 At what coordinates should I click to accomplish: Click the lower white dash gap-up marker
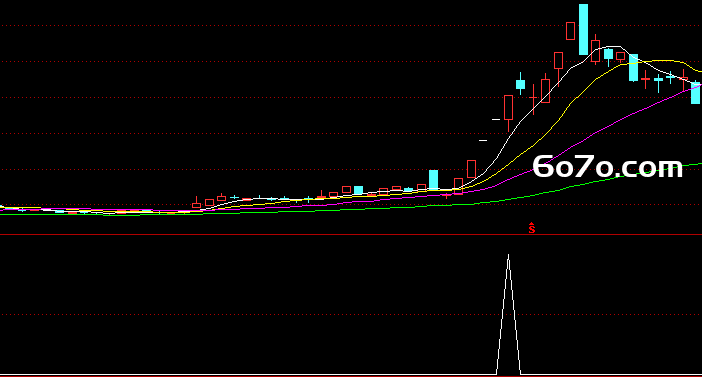pyautogui.click(x=483, y=141)
